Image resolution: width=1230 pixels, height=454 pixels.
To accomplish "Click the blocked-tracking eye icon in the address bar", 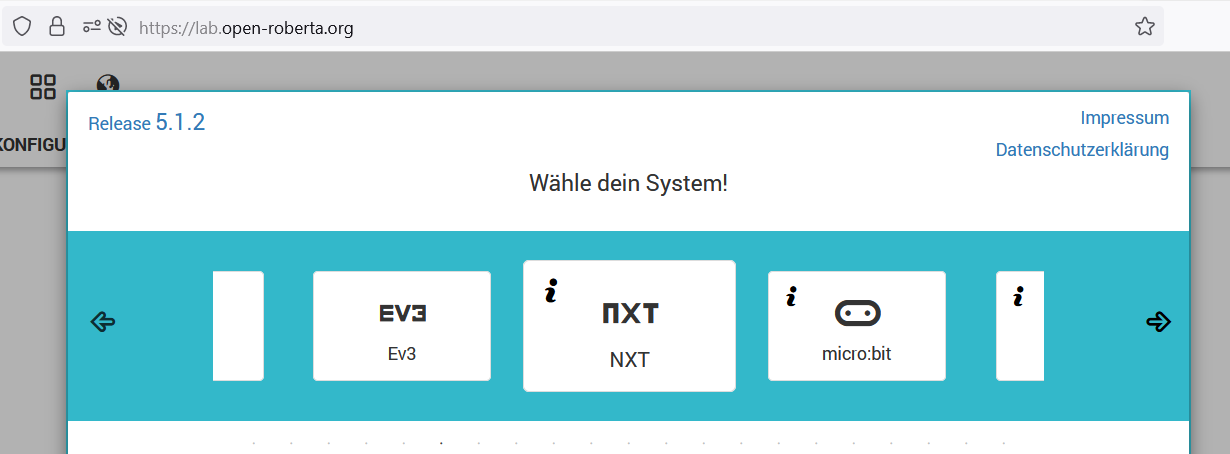I will [x=118, y=27].
